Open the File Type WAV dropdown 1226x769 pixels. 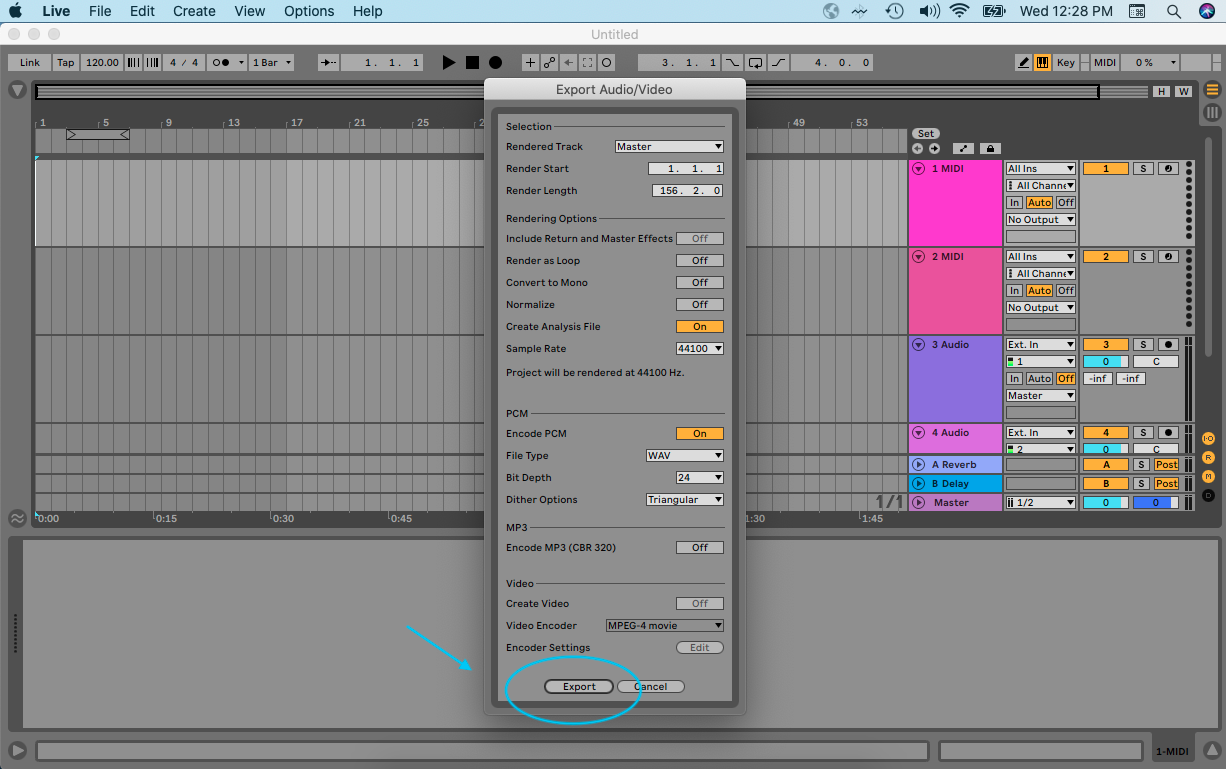tap(684, 456)
